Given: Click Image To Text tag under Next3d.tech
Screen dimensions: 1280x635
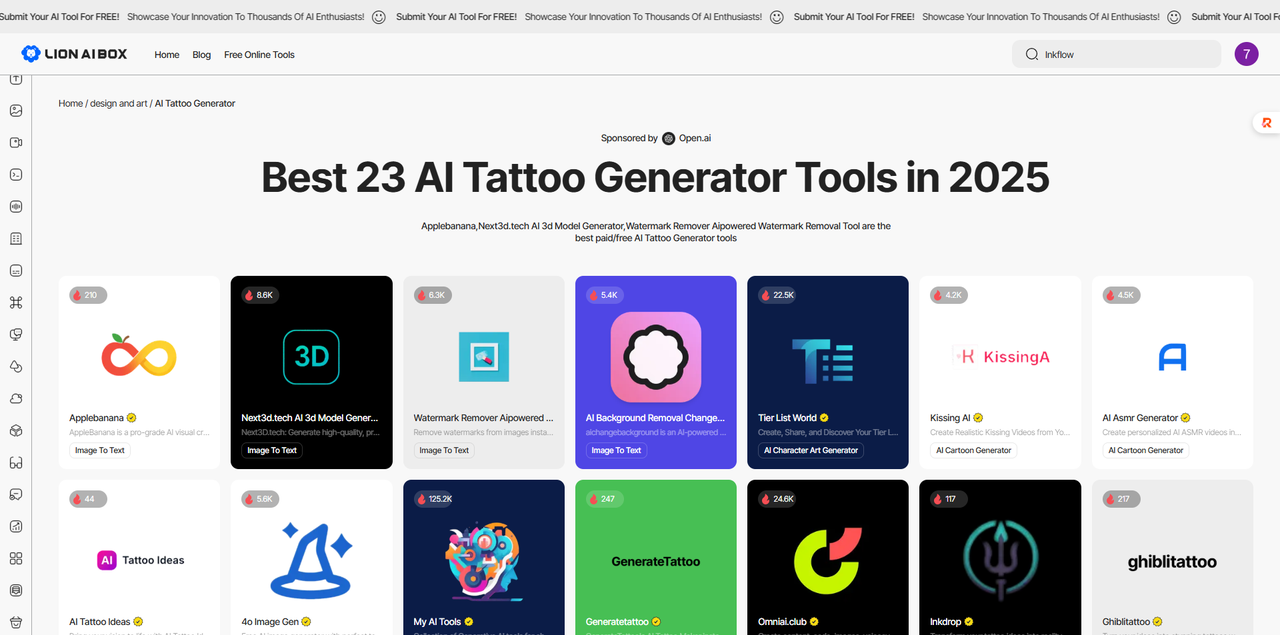Looking at the screenshot, I should pyautogui.click(x=272, y=450).
